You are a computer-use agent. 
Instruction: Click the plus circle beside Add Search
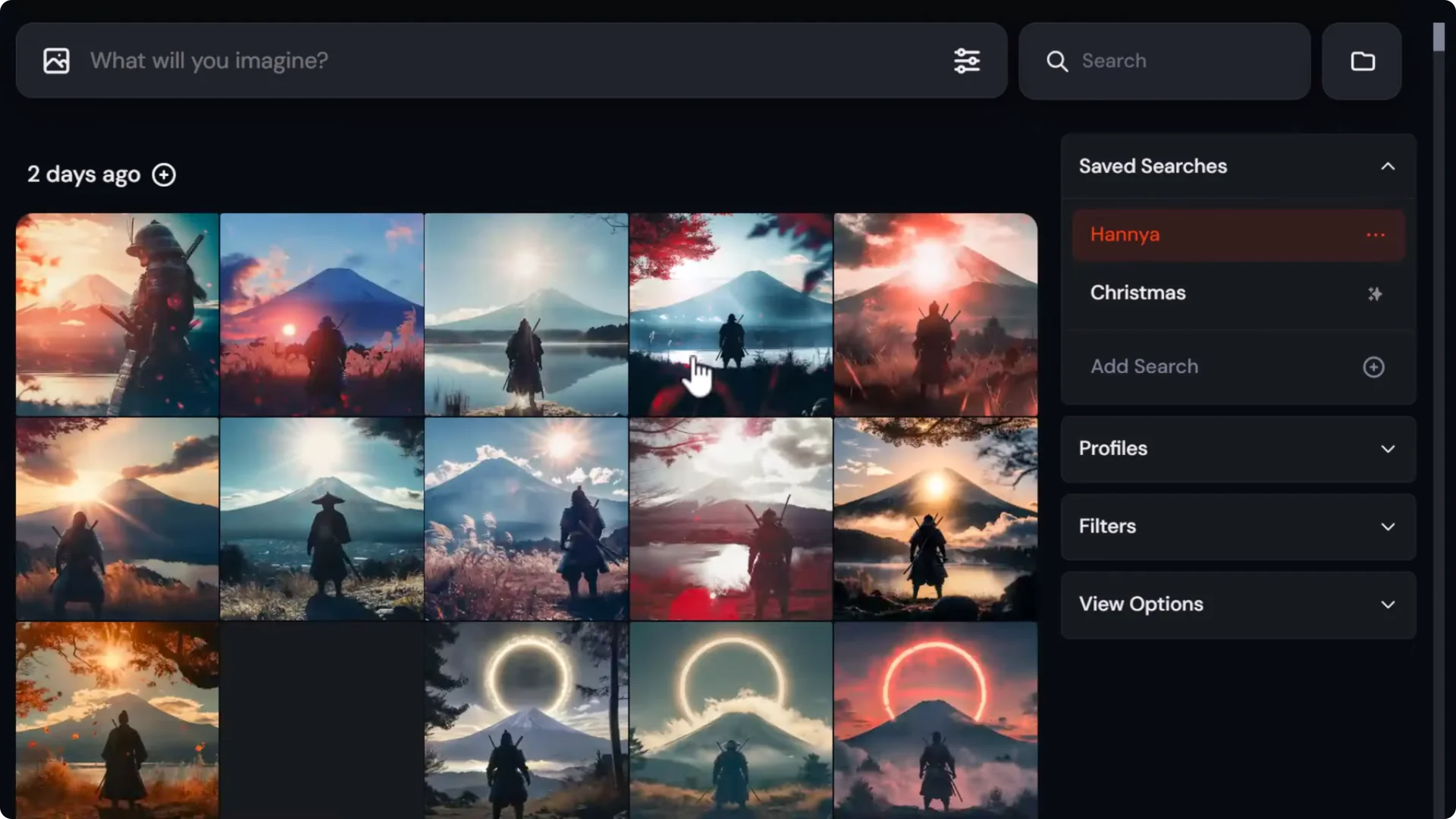1374,367
